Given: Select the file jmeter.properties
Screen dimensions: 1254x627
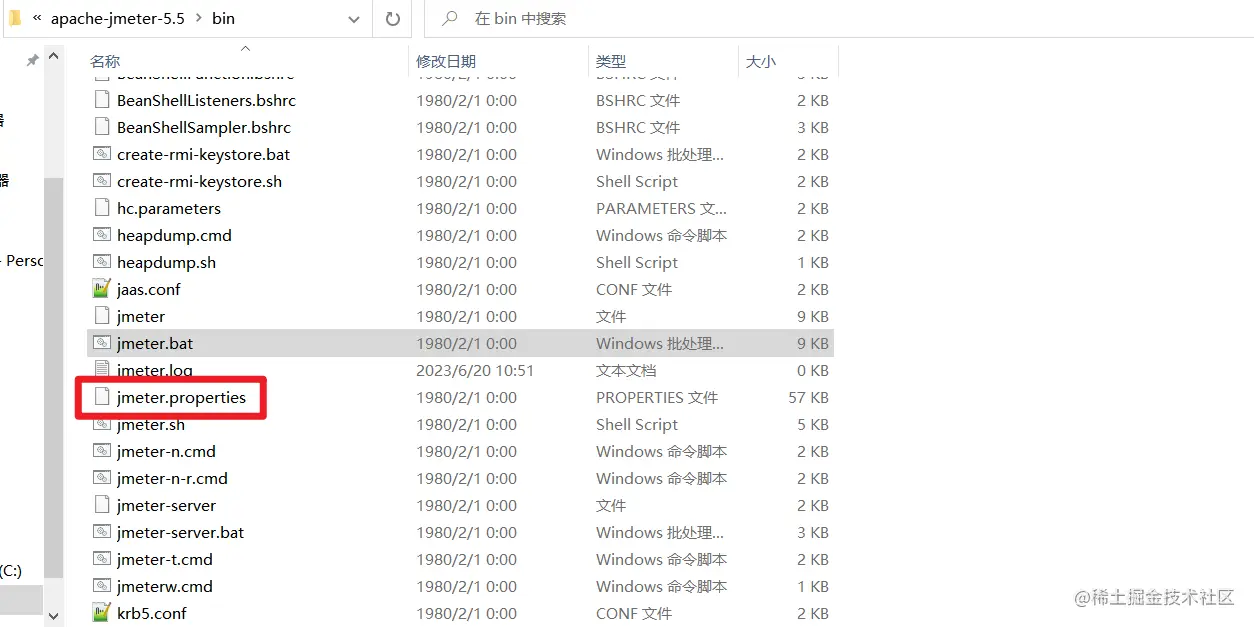Looking at the screenshot, I should click(x=181, y=397).
